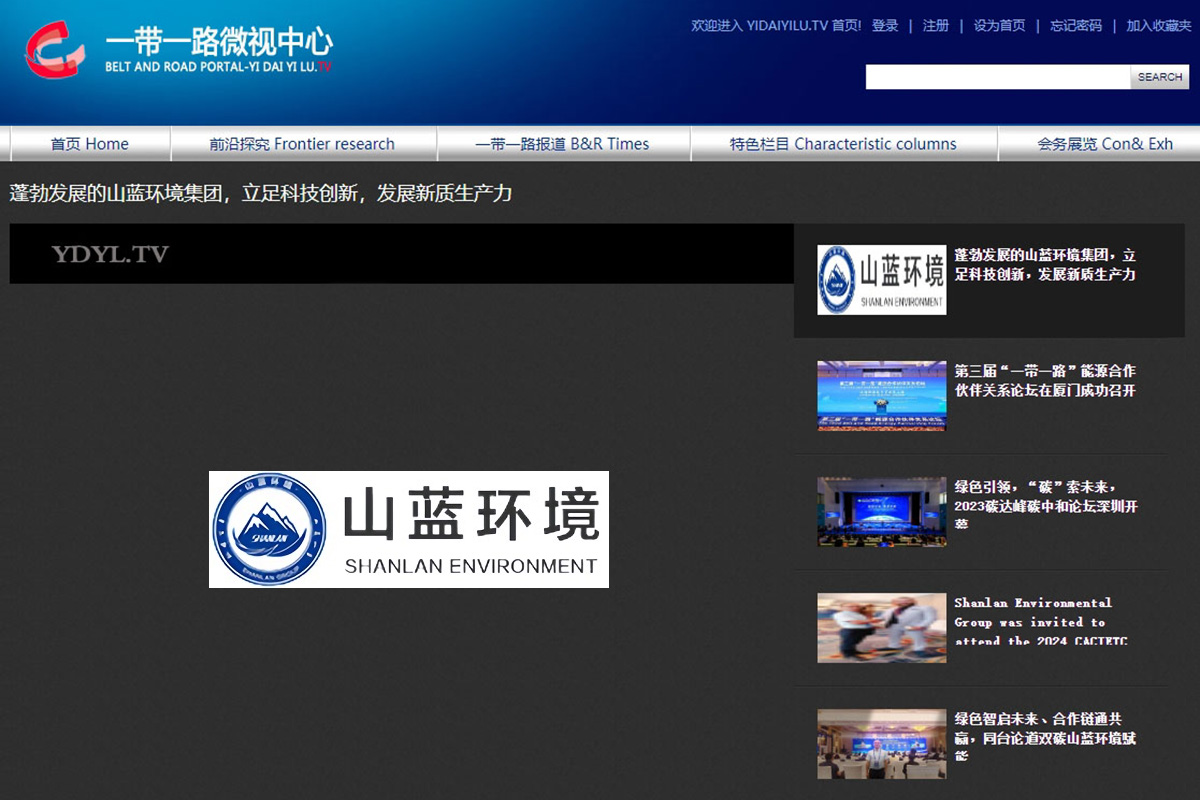This screenshot has width=1200, height=800.
Task: Open the Frontier research menu
Action: point(302,144)
